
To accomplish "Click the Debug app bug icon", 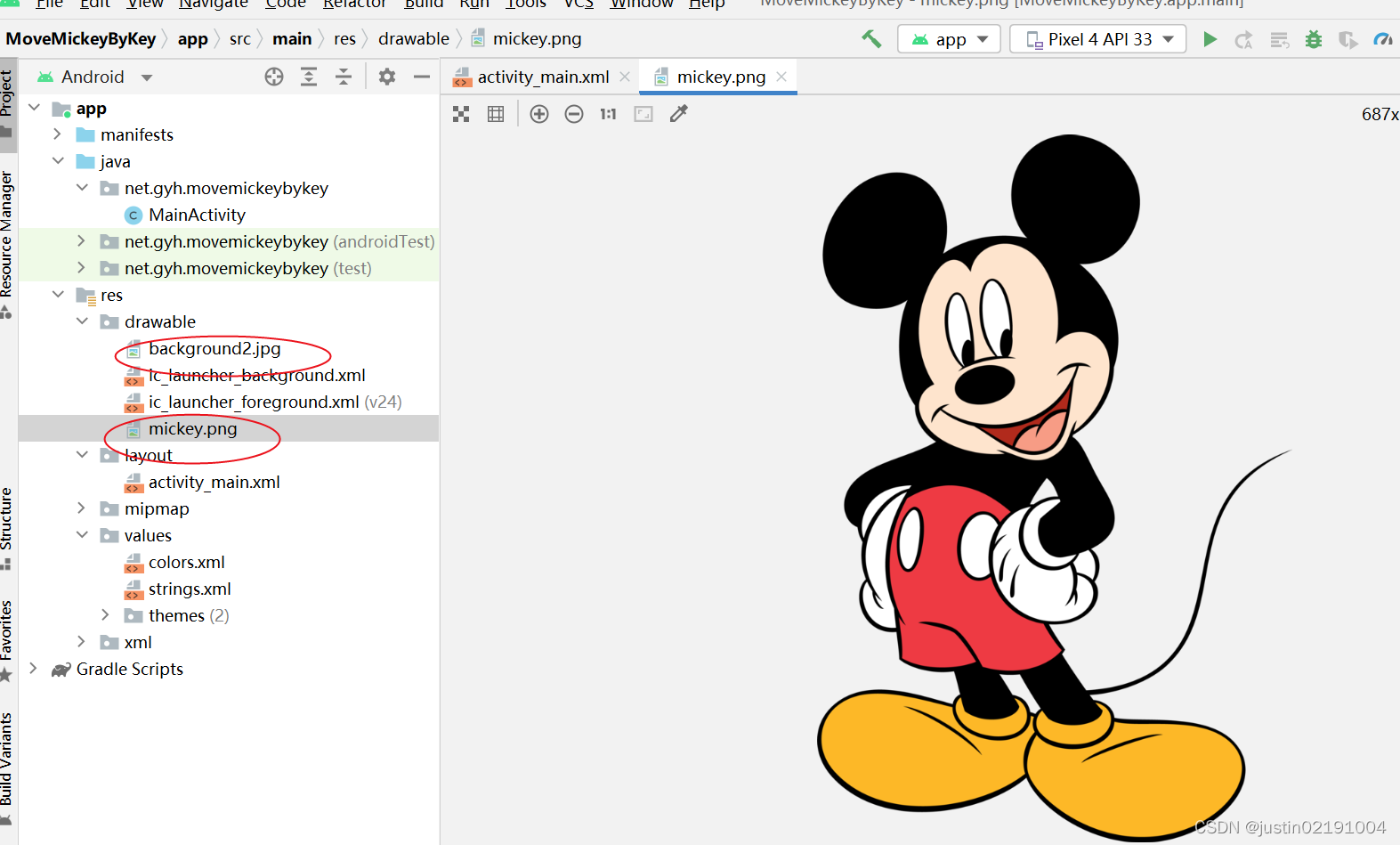I will (1314, 39).
